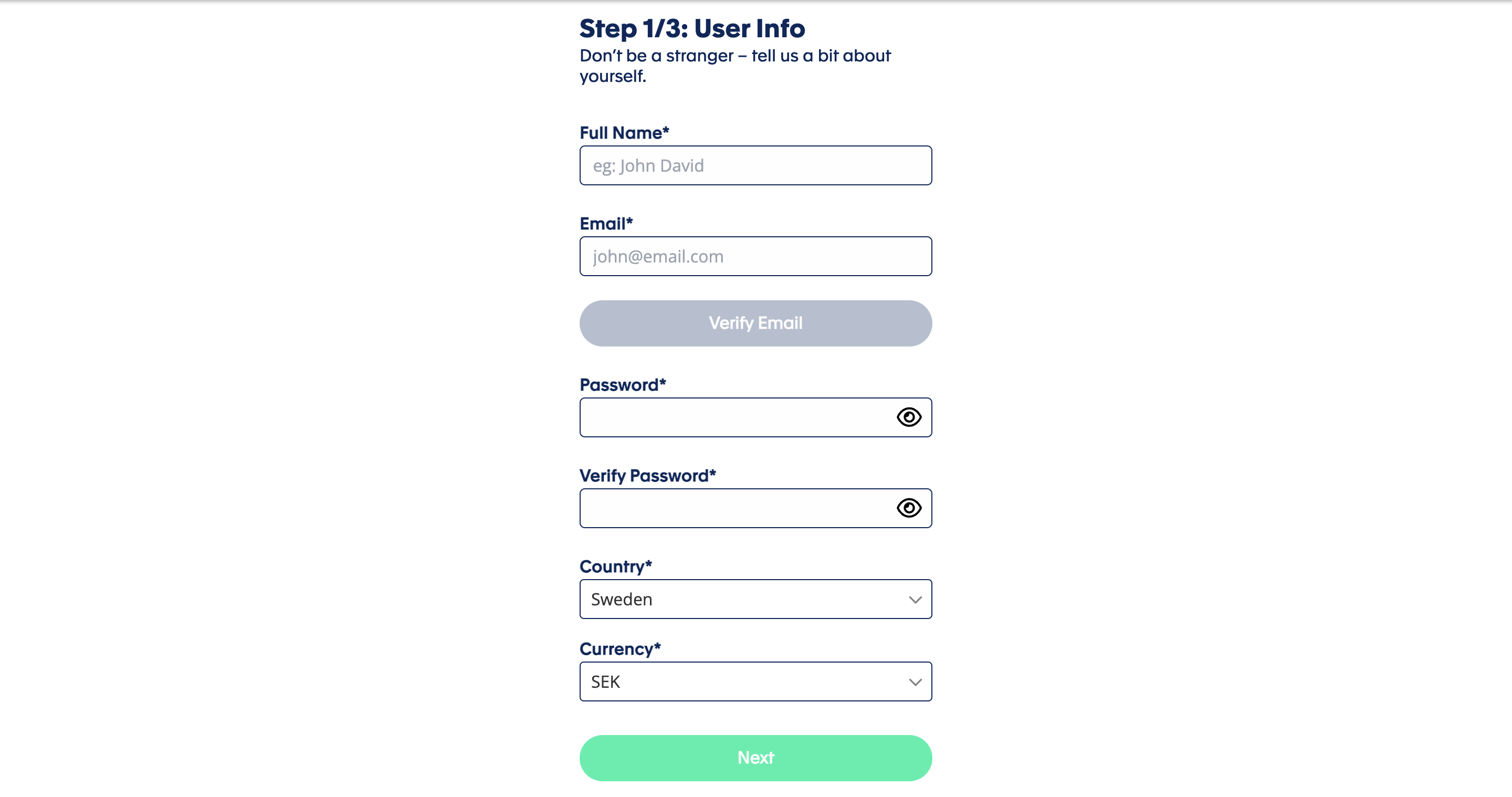The image size is (1512, 797).
Task: Click Password entry input field
Action: (755, 417)
